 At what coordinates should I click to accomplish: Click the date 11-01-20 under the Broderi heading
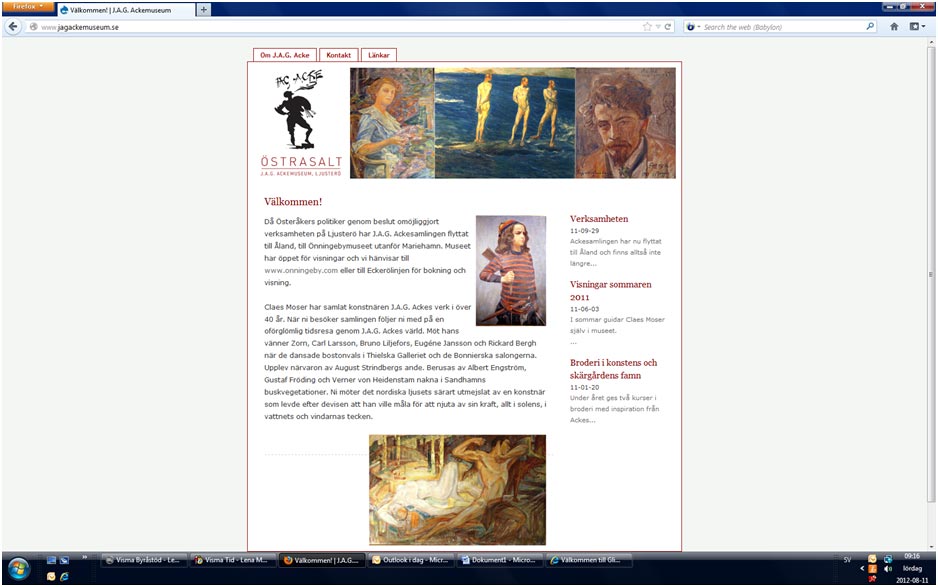(584, 387)
